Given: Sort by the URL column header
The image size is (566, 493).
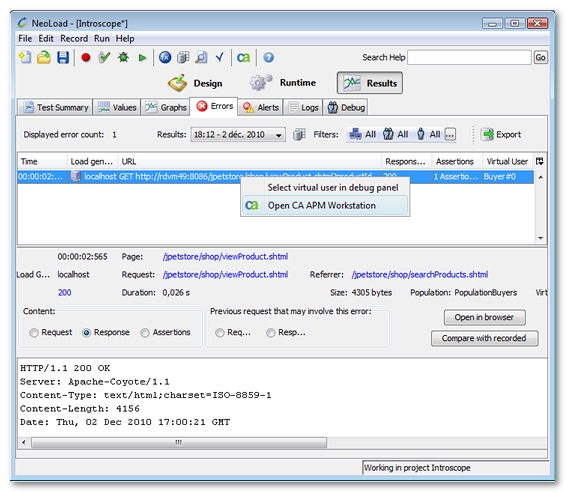Looking at the screenshot, I should point(249,161).
